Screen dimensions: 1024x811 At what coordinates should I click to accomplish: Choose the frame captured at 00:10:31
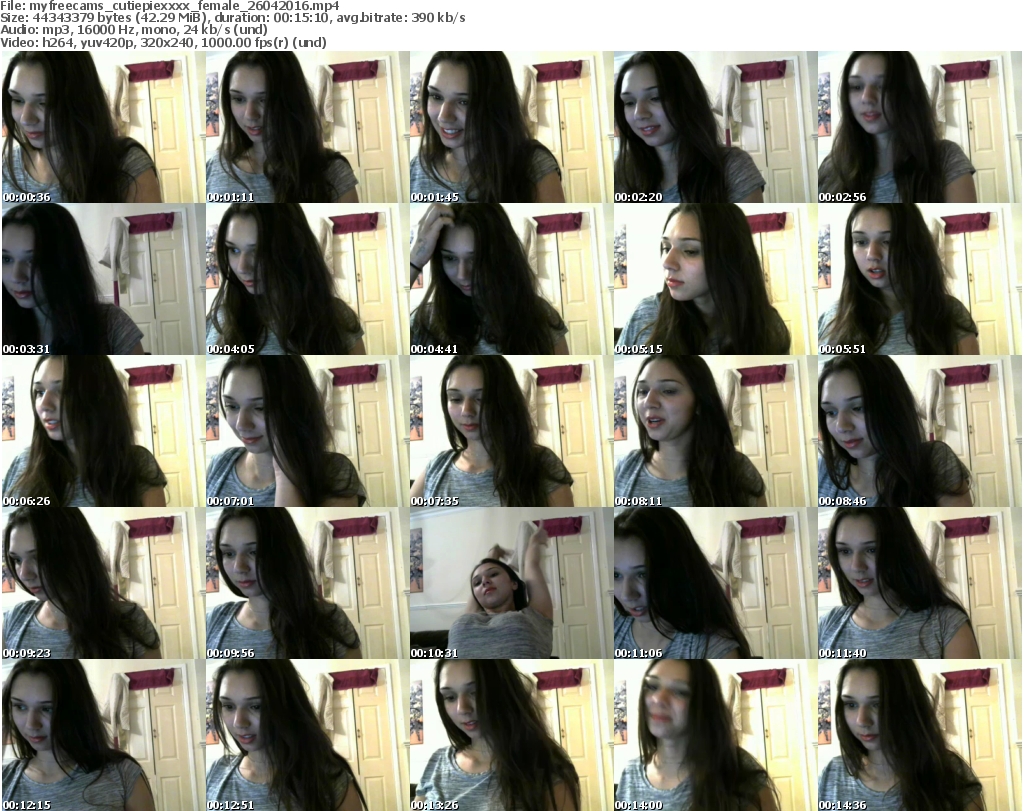[x=511, y=583]
